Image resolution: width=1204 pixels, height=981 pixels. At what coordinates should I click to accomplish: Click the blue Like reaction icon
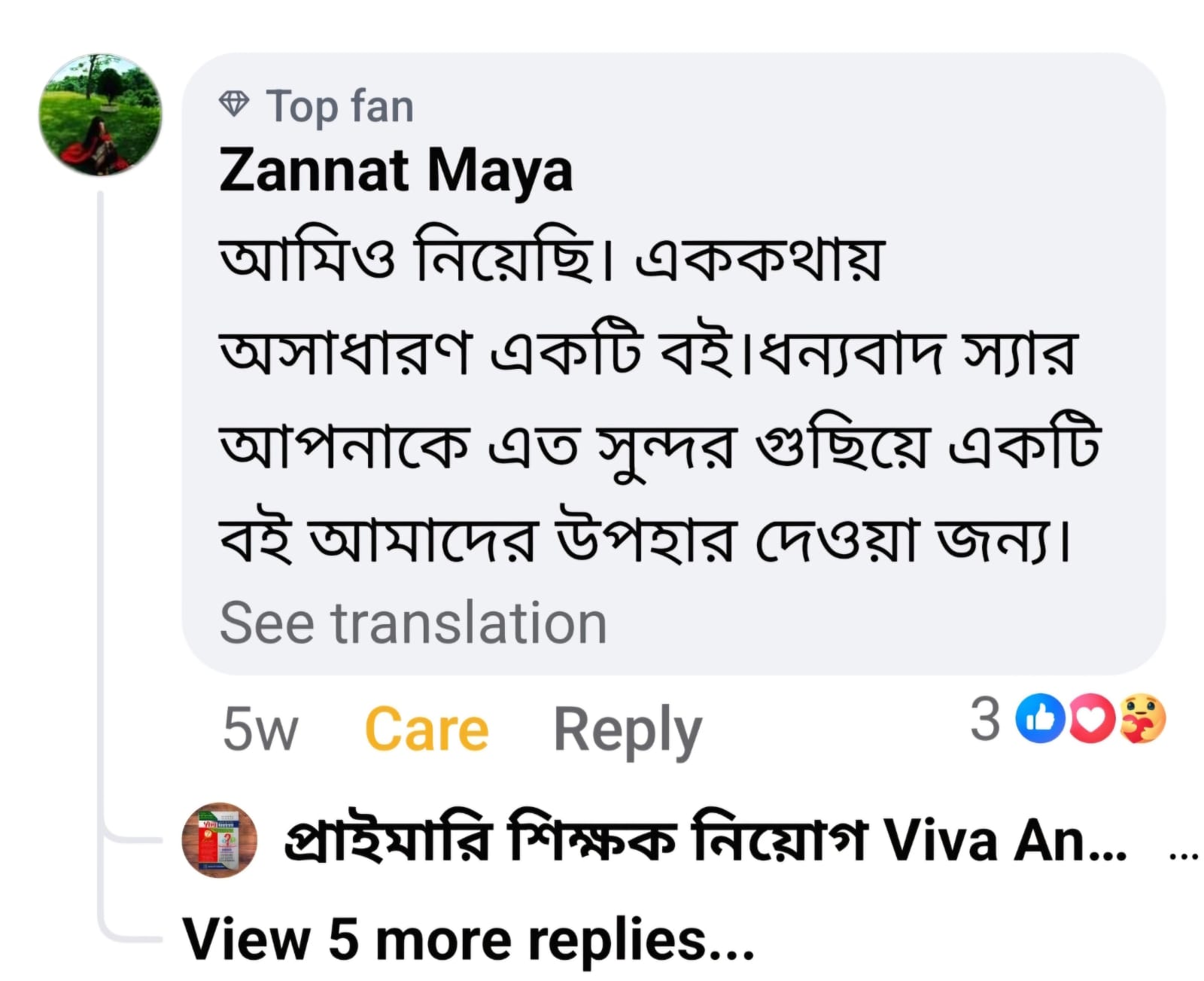[1040, 719]
